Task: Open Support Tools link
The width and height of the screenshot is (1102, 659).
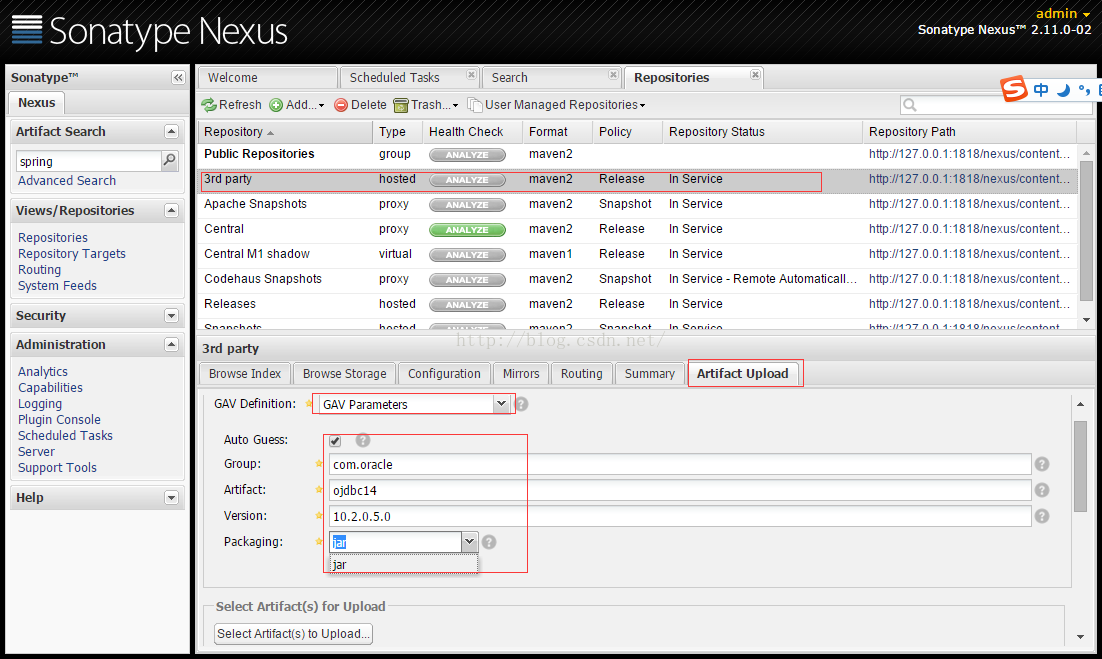Action: click(57, 468)
